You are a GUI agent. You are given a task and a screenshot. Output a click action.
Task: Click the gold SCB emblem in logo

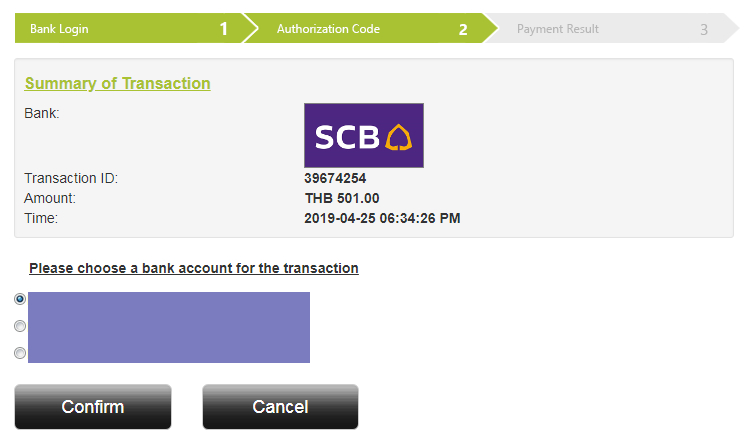pyautogui.click(x=399, y=136)
